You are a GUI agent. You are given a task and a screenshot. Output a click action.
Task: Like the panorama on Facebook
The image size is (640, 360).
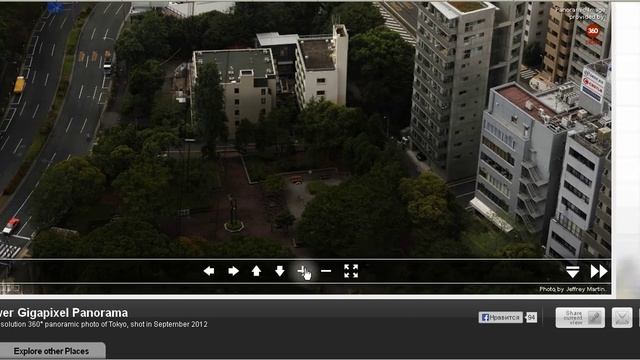pos(500,317)
